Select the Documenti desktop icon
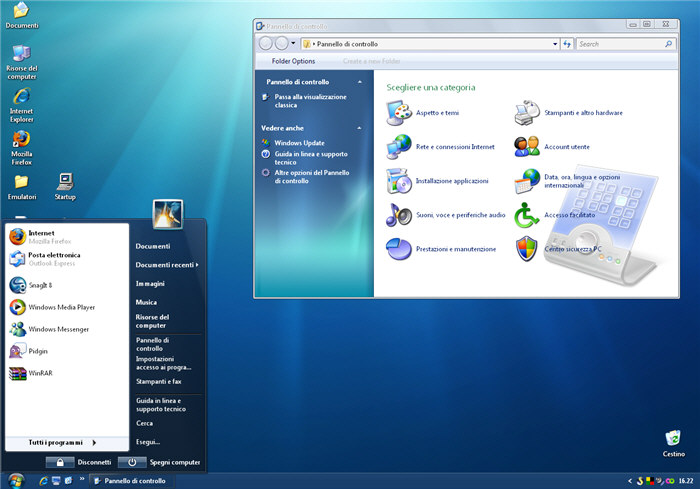 (x=21, y=15)
